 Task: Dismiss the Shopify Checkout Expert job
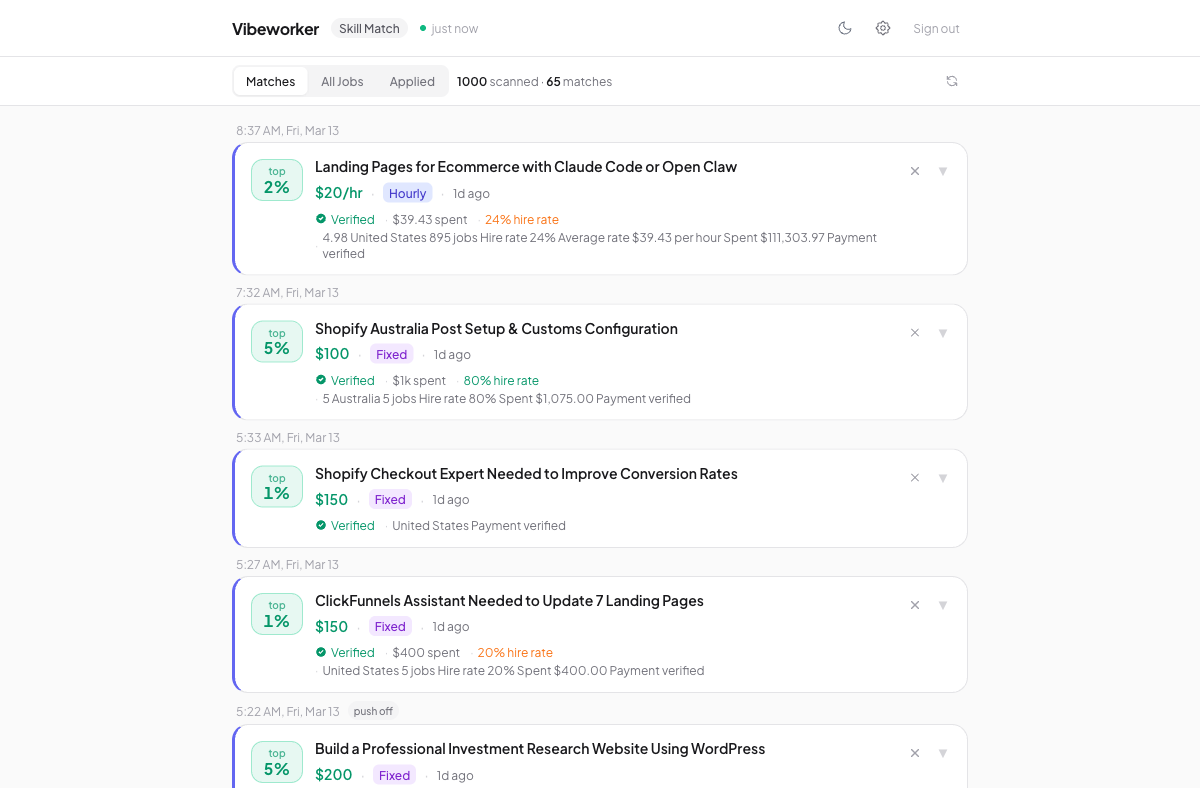pyautogui.click(x=914, y=478)
